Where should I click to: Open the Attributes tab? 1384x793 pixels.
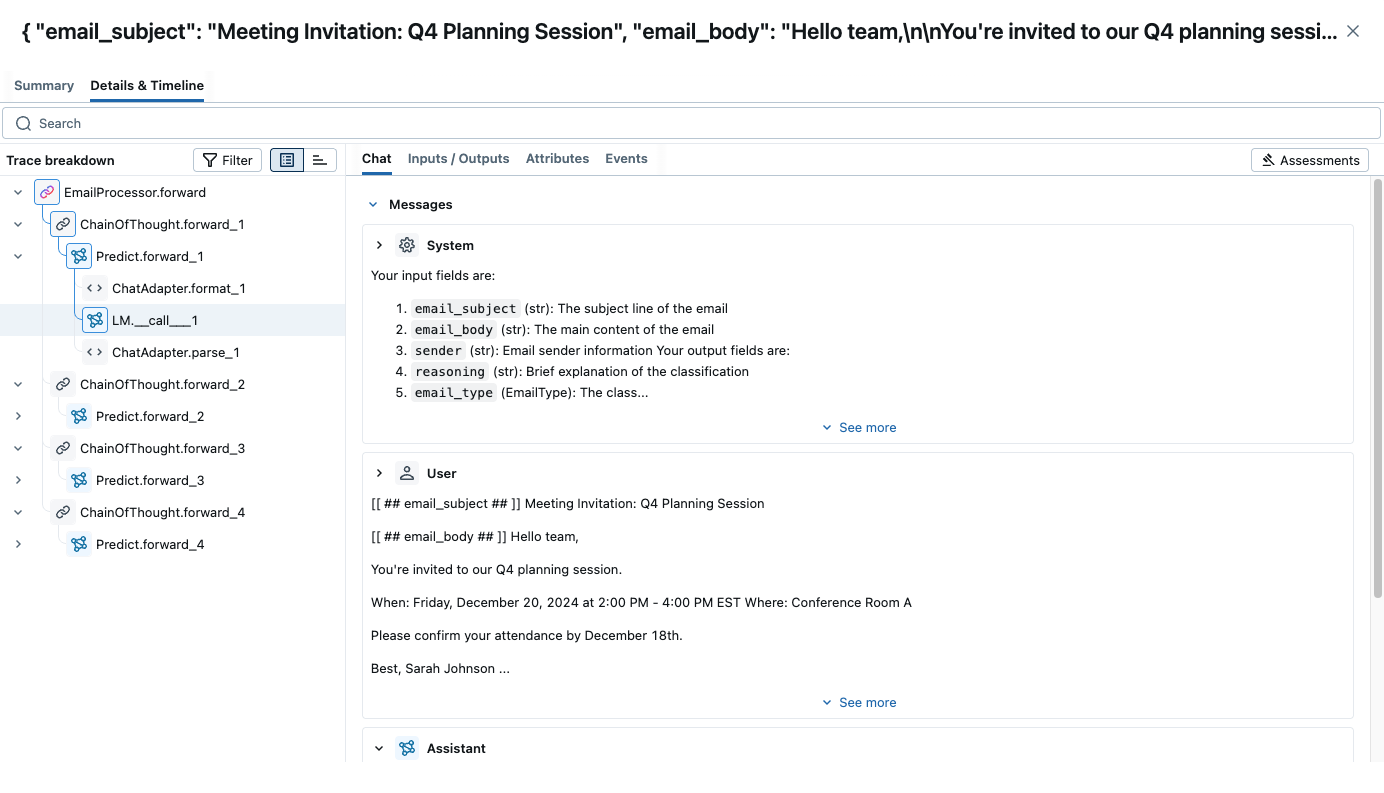[557, 158]
